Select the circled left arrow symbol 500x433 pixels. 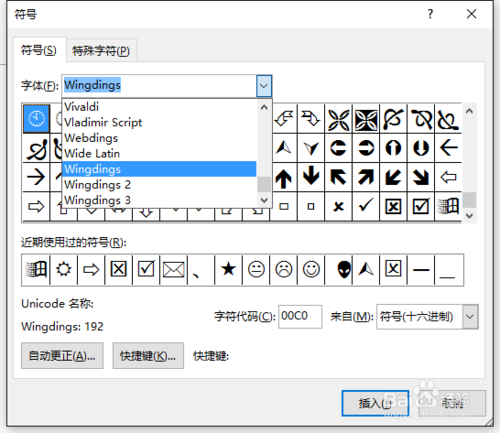338,148
